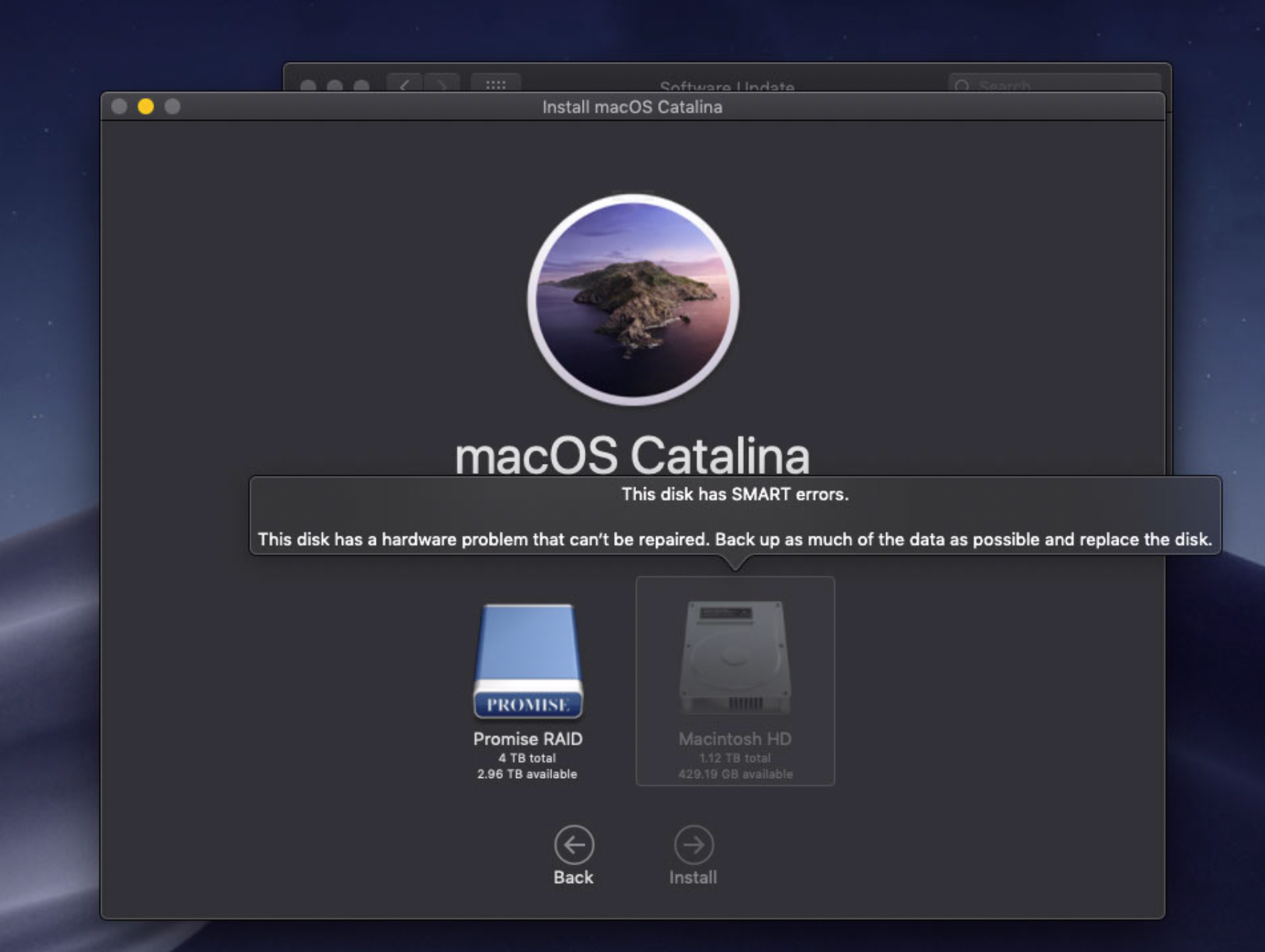Click the Back arrow circle icon
The width and height of the screenshot is (1265, 952).
[x=574, y=845]
